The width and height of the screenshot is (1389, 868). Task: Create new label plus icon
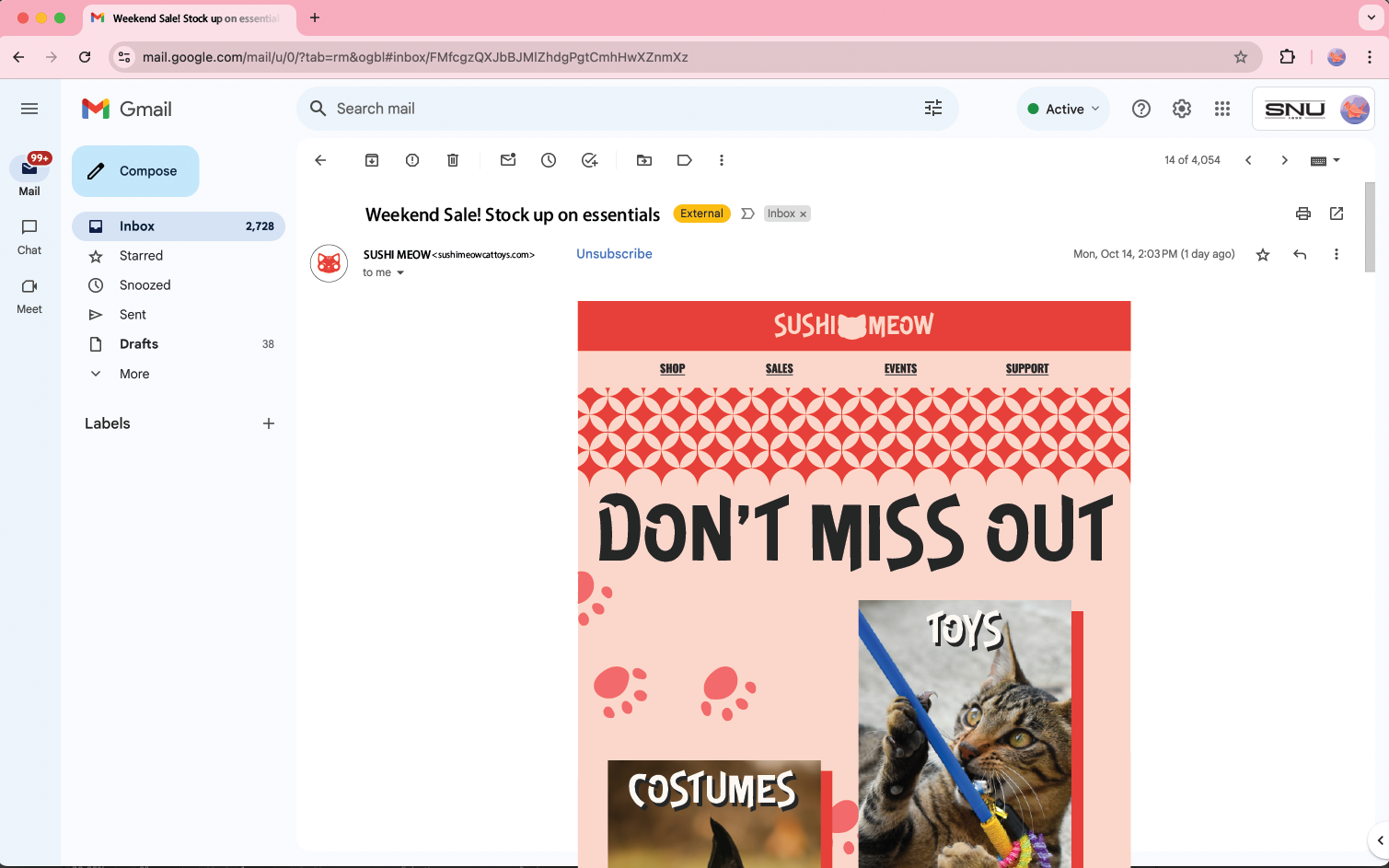point(269,423)
